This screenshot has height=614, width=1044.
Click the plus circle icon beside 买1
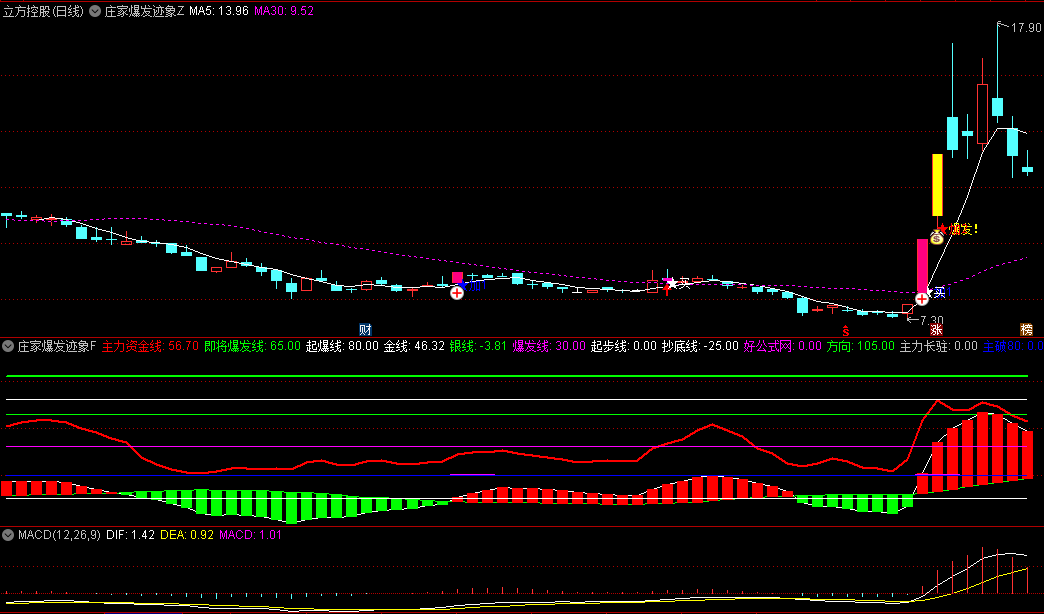click(x=921, y=300)
